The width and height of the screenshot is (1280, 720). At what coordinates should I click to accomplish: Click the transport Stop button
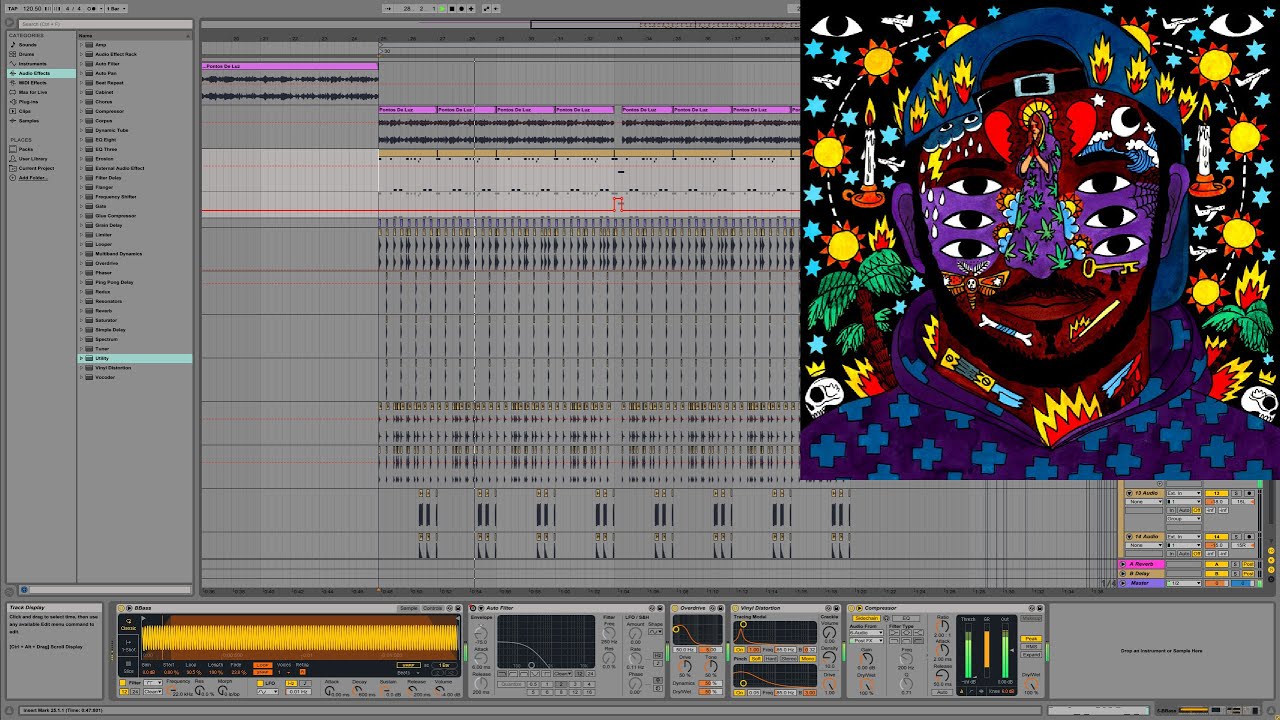coord(452,9)
